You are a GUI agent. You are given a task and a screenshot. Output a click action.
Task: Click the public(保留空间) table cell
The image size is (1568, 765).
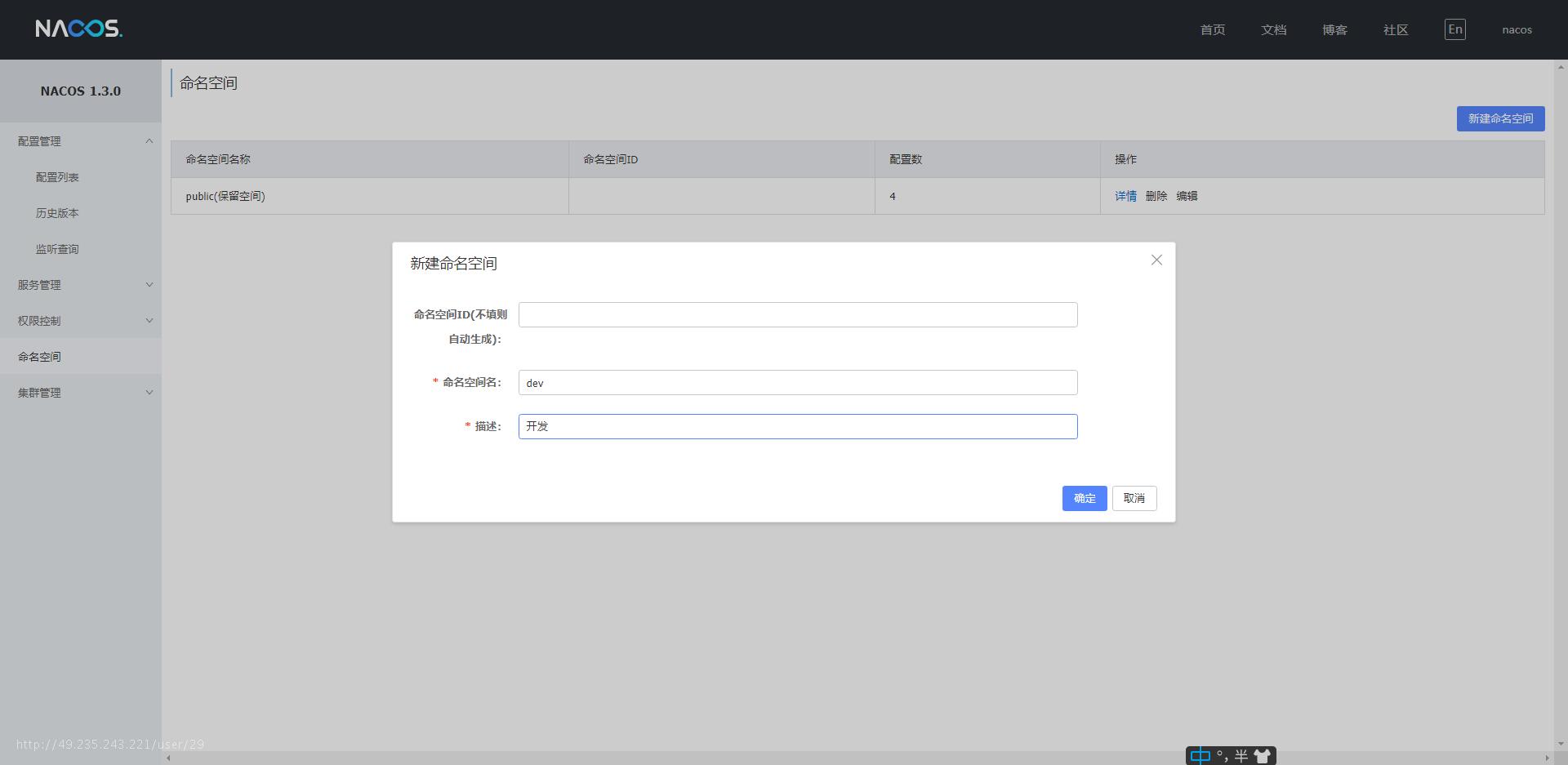click(x=370, y=196)
